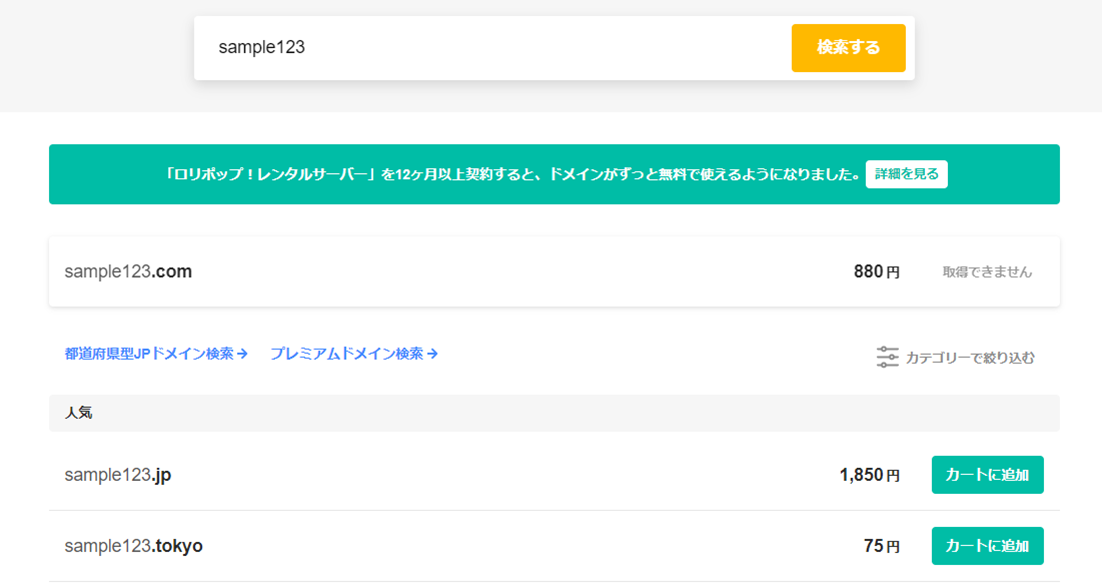Click the 人気 category header
Screen dimensions: 1102x584
[x=79, y=413]
